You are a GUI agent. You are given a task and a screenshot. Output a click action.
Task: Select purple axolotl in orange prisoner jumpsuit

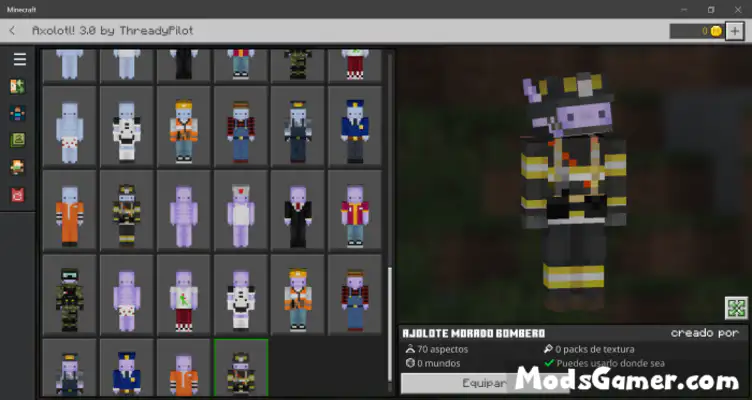pyautogui.click(x=184, y=368)
